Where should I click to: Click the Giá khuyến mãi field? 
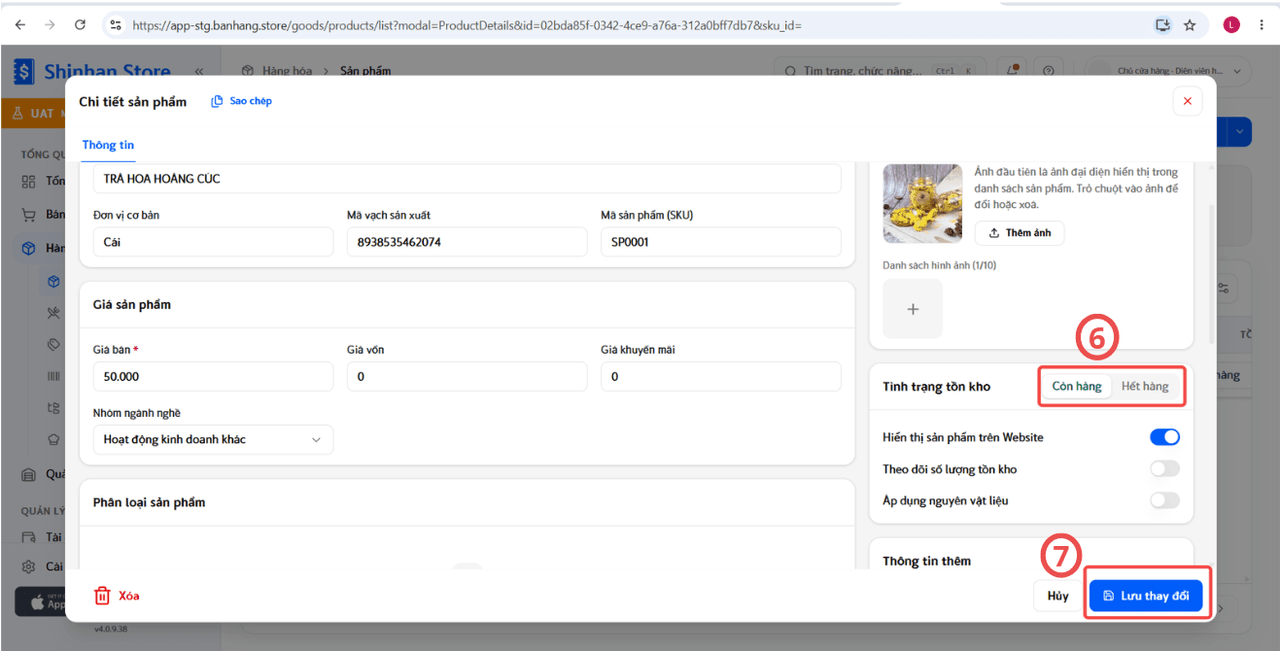coord(721,377)
